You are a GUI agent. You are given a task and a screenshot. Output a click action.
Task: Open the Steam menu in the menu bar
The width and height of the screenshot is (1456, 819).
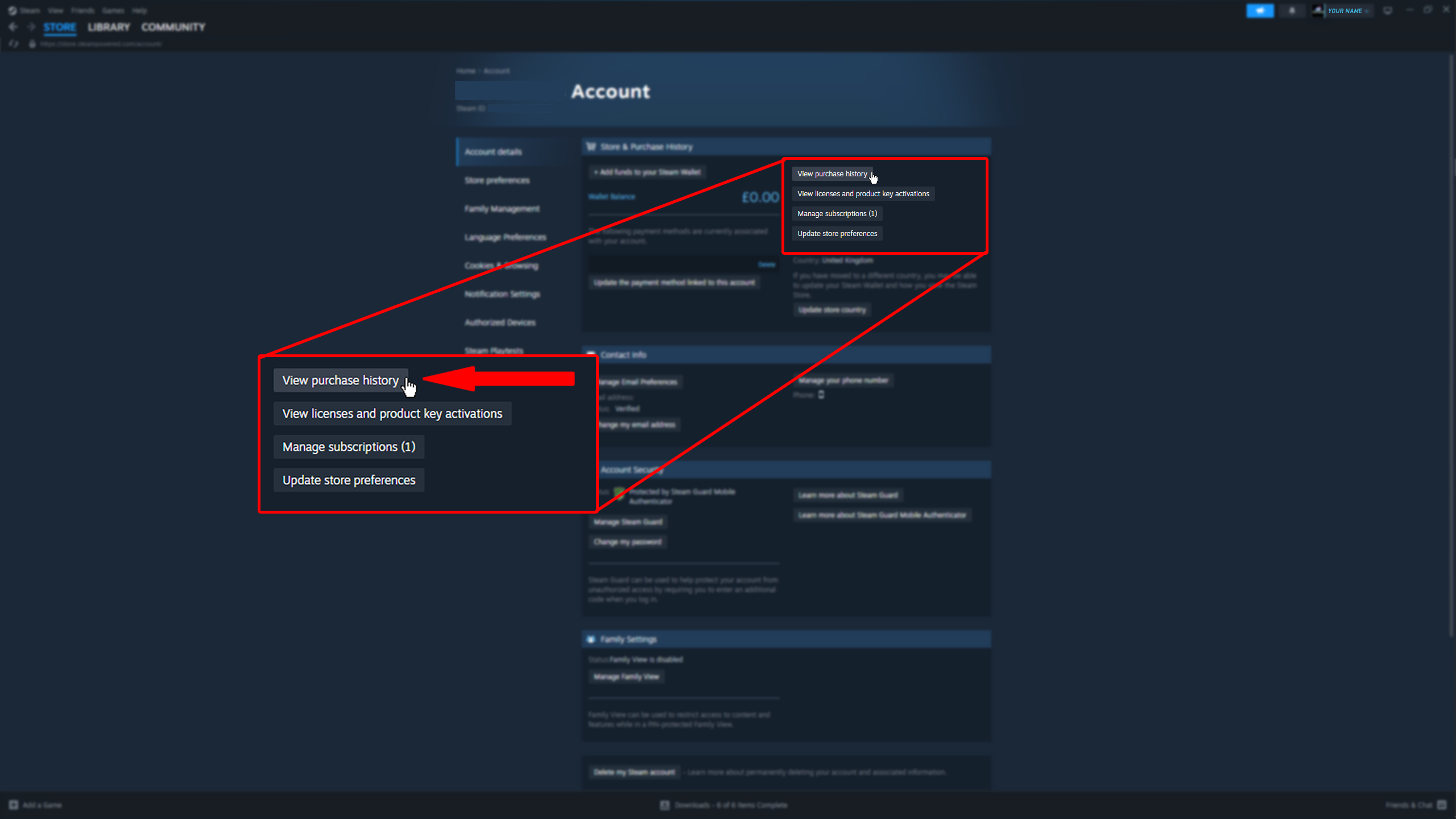[x=30, y=11]
